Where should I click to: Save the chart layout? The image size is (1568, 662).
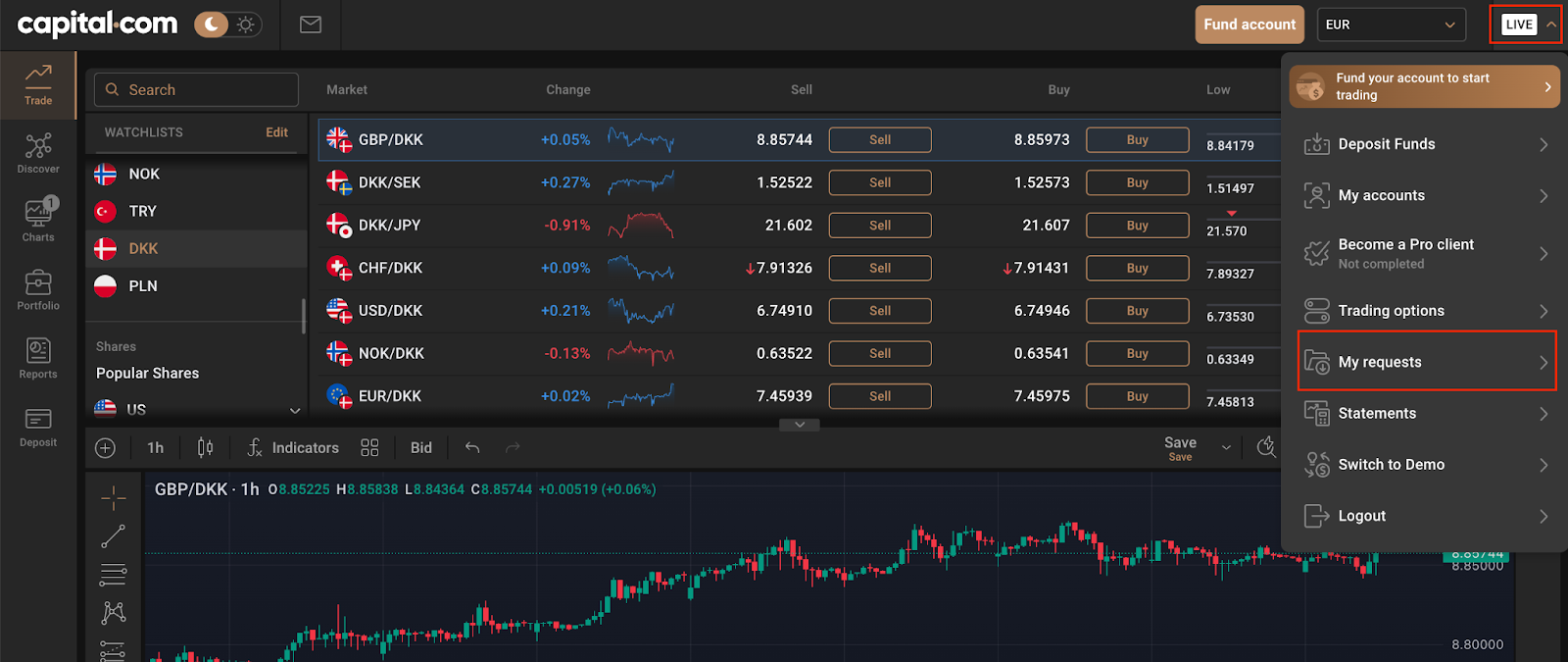[x=1180, y=448]
